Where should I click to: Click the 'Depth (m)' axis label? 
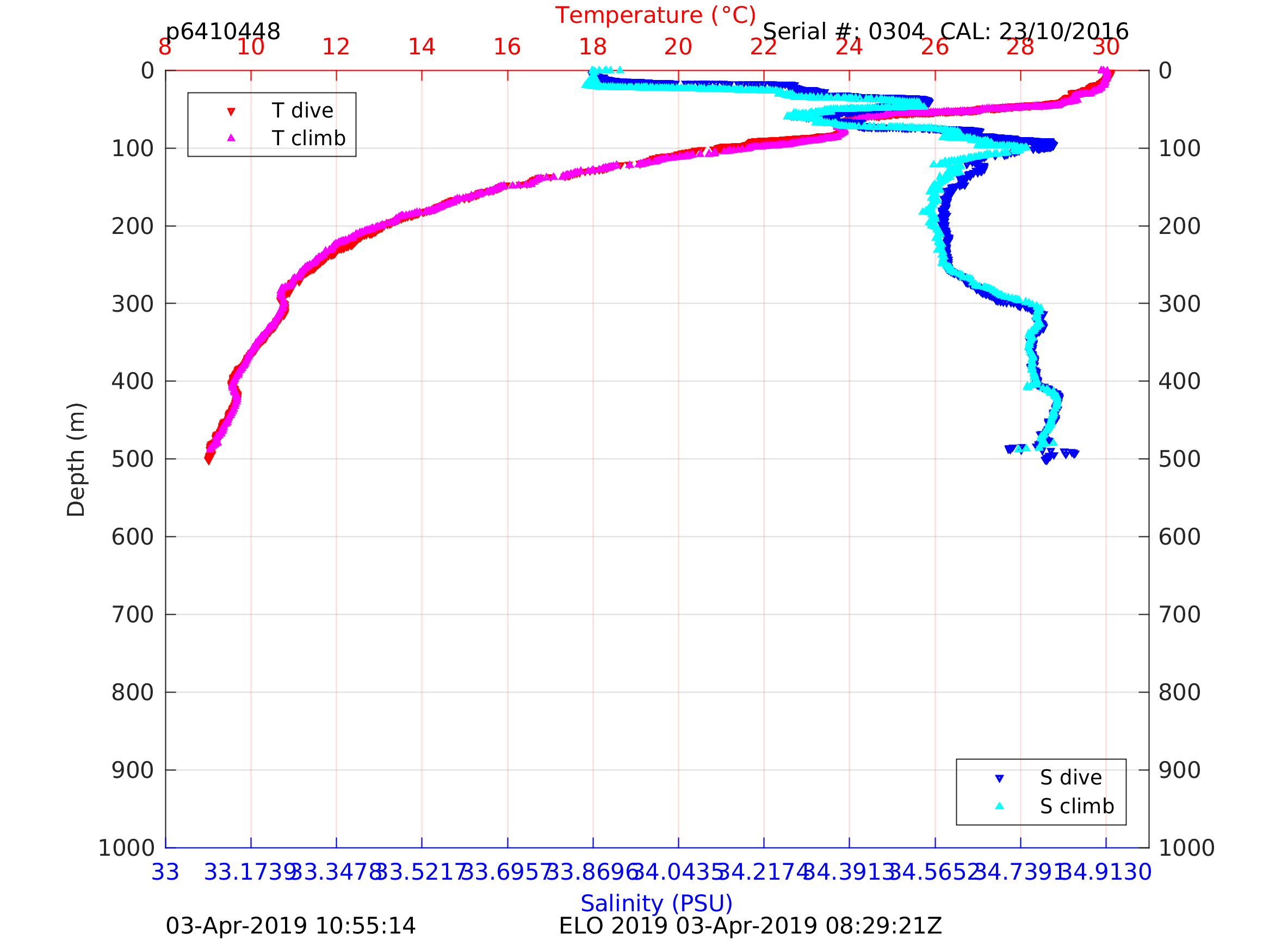click(x=76, y=460)
